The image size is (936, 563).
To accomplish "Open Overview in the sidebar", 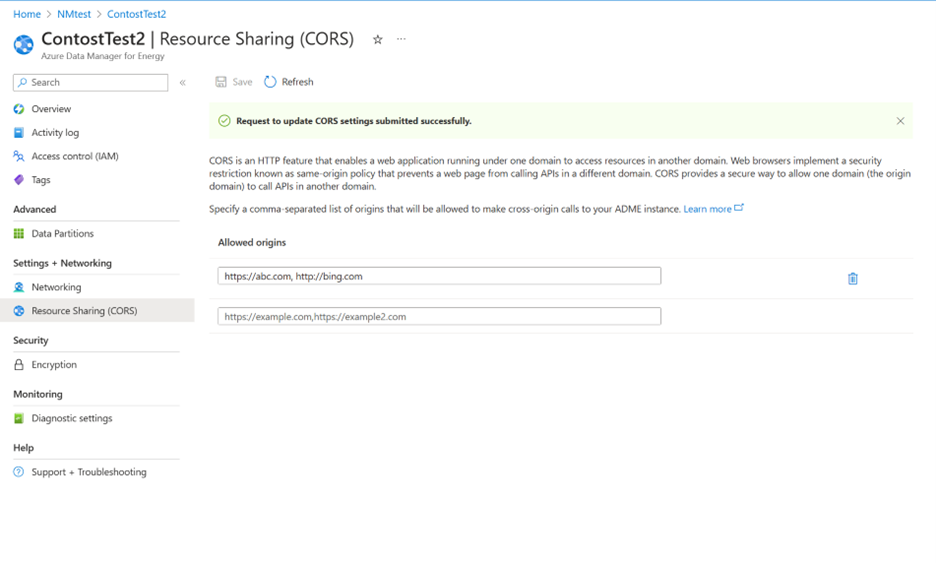I will point(51,109).
